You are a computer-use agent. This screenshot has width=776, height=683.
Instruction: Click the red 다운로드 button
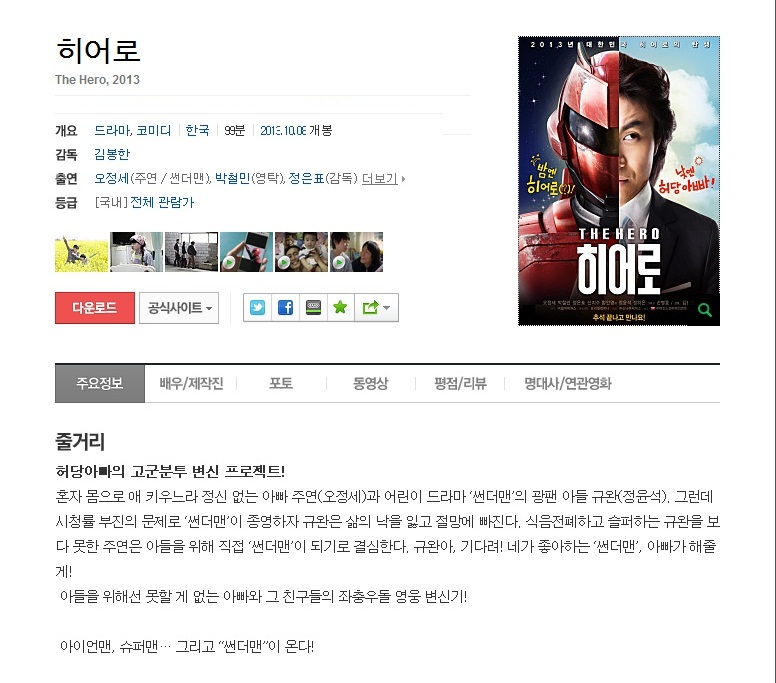95,308
